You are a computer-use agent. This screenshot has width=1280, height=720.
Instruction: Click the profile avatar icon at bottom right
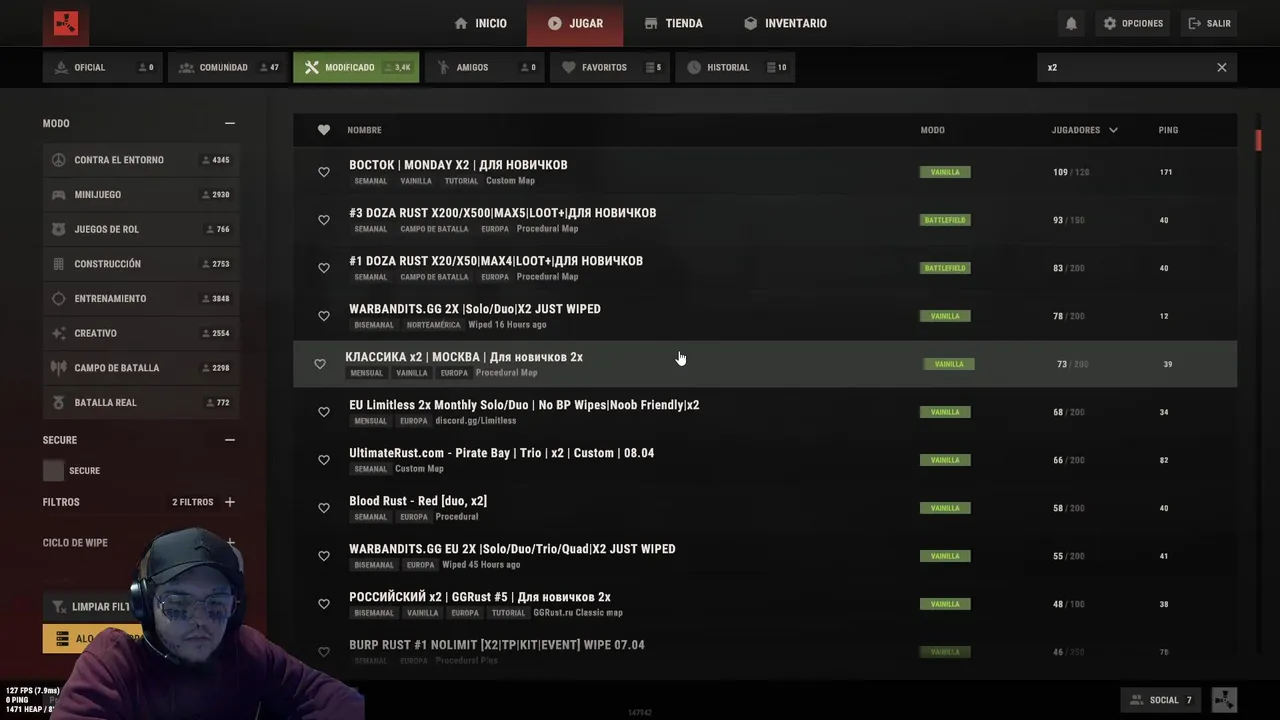[1224, 700]
